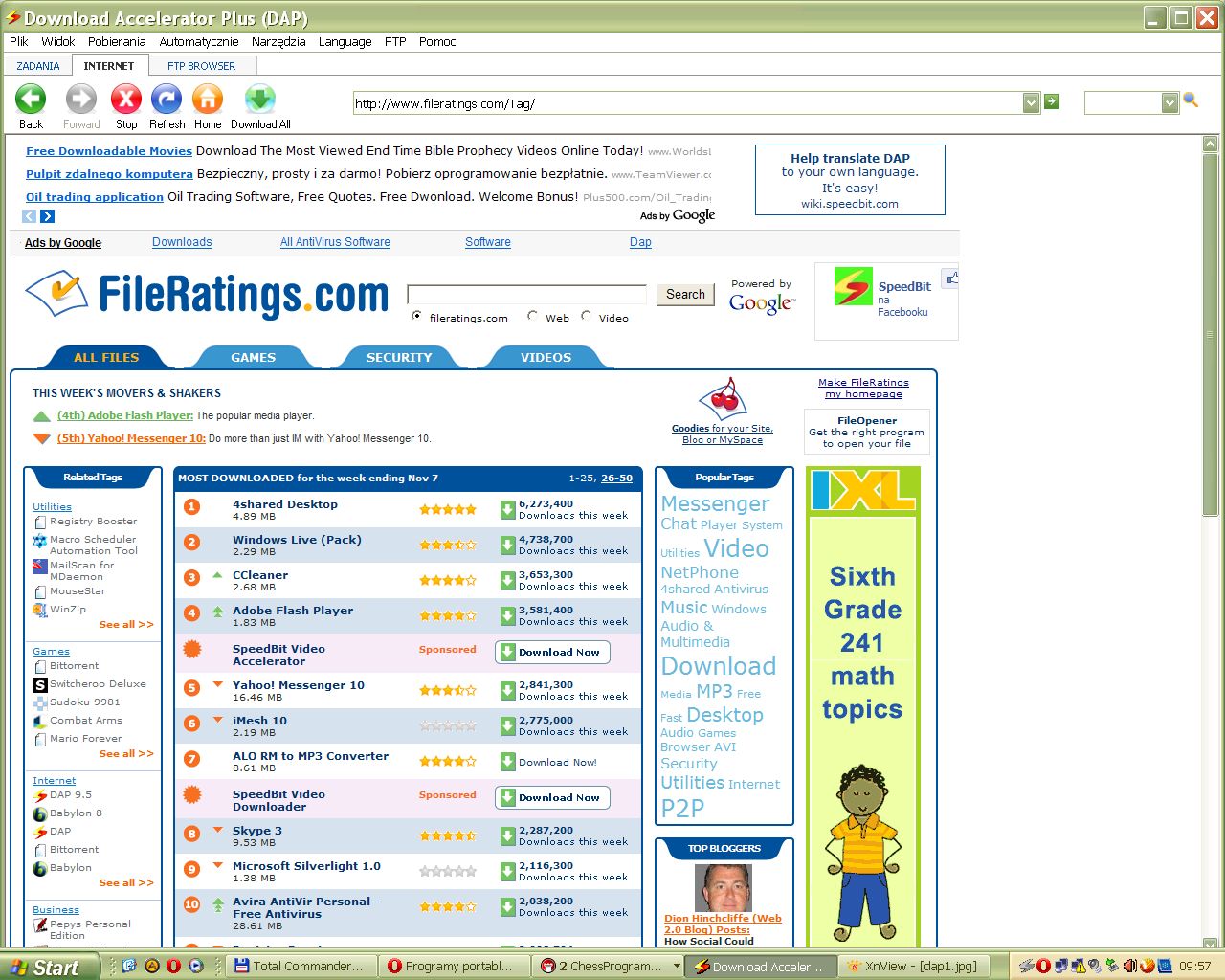
Task: Open the Plik menu
Action: (x=19, y=41)
